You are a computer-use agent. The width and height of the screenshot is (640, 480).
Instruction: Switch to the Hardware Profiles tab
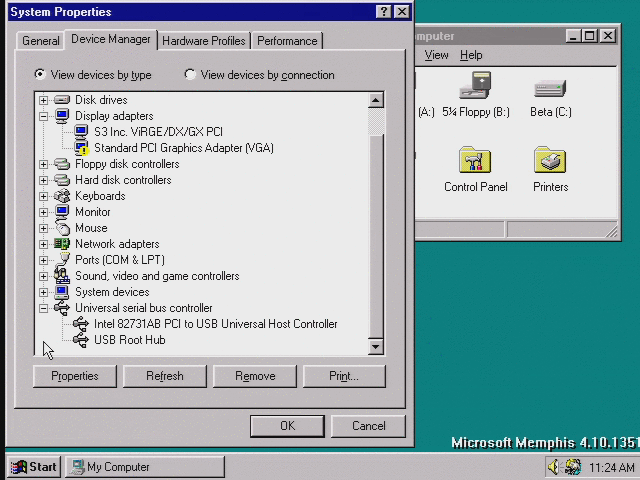pos(204,41)
